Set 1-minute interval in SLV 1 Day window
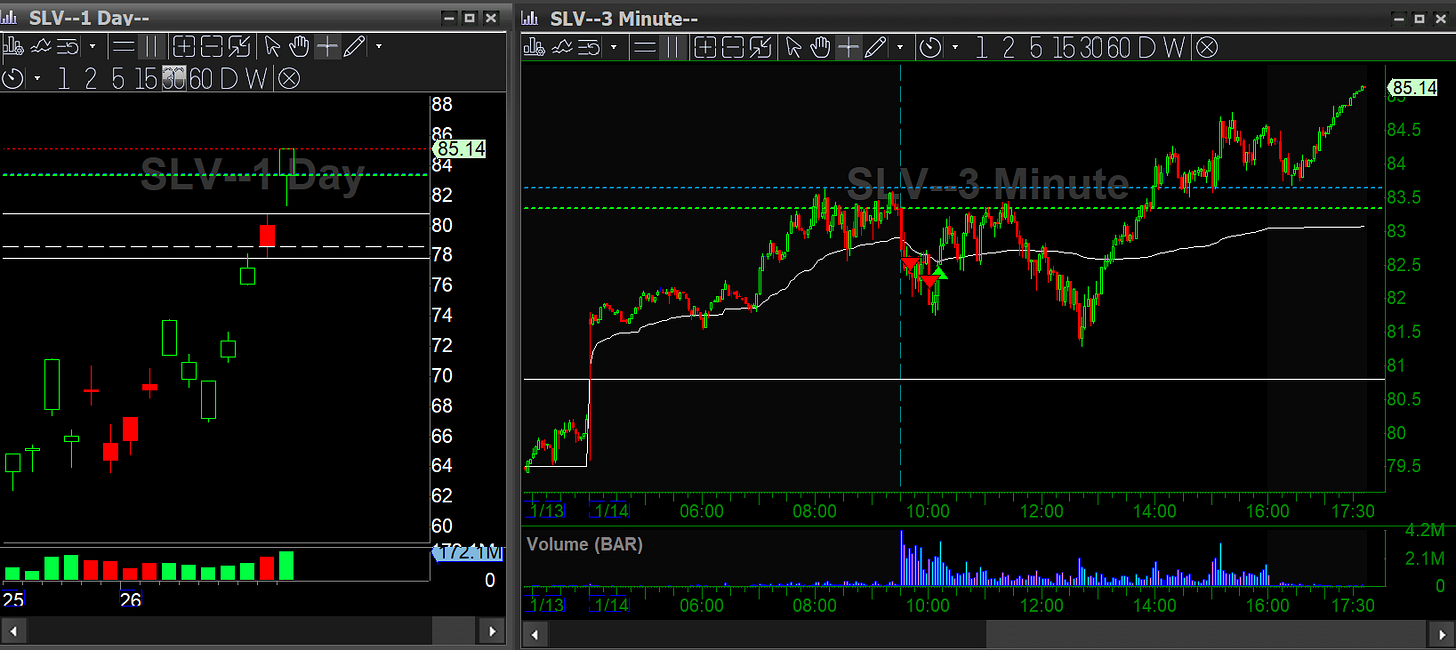1456x650 pixels. pyautogui.click(x=64, y=78)
